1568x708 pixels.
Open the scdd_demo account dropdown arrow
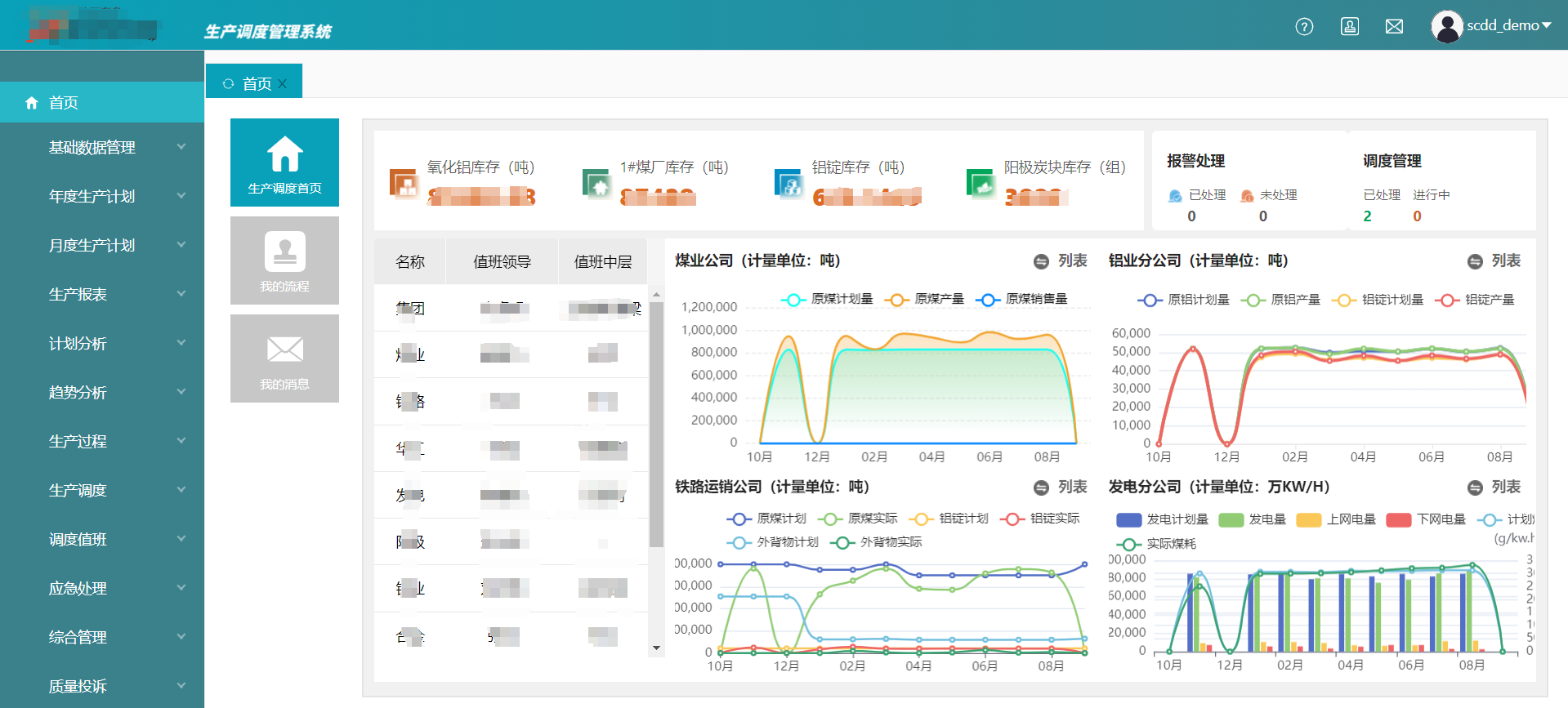[x=1547, y=25]
